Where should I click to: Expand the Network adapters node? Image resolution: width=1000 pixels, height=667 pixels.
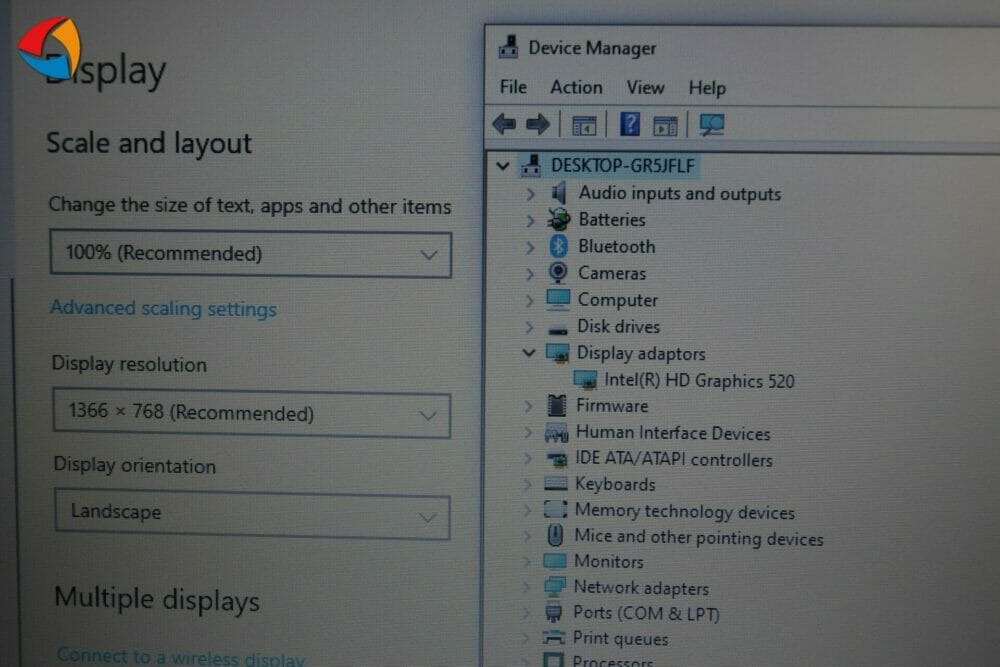pos(526,587)
